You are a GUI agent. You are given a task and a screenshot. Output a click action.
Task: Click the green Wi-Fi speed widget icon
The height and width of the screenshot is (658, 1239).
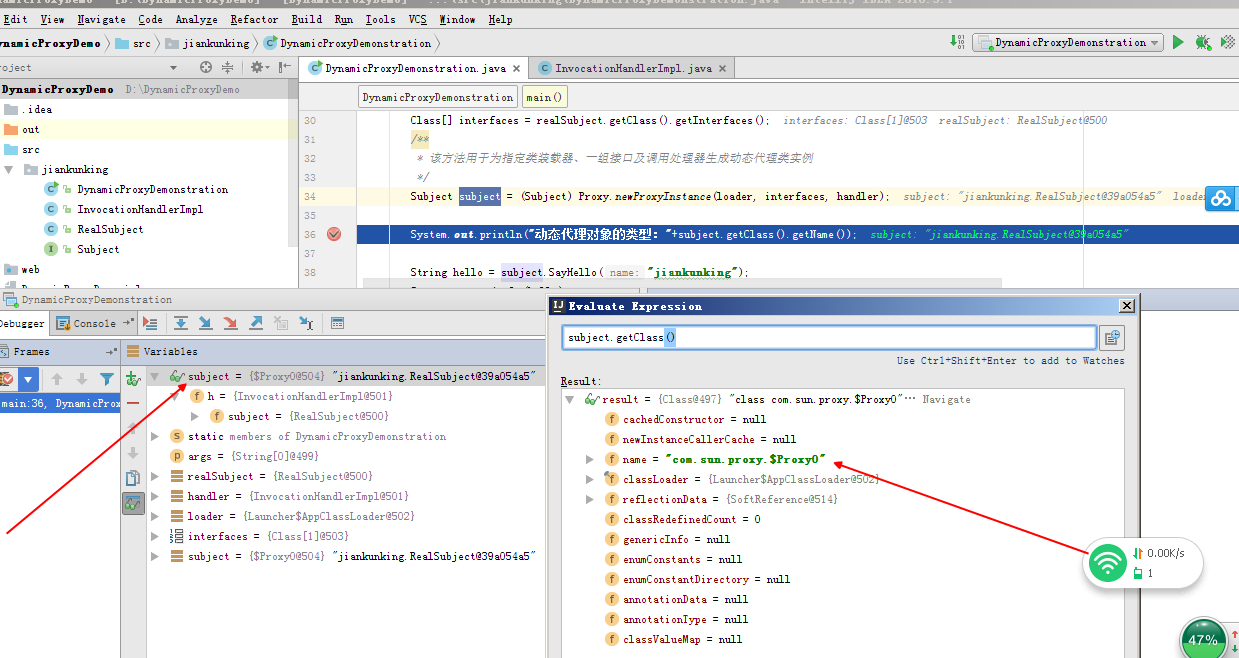(x=1106, y=563)
